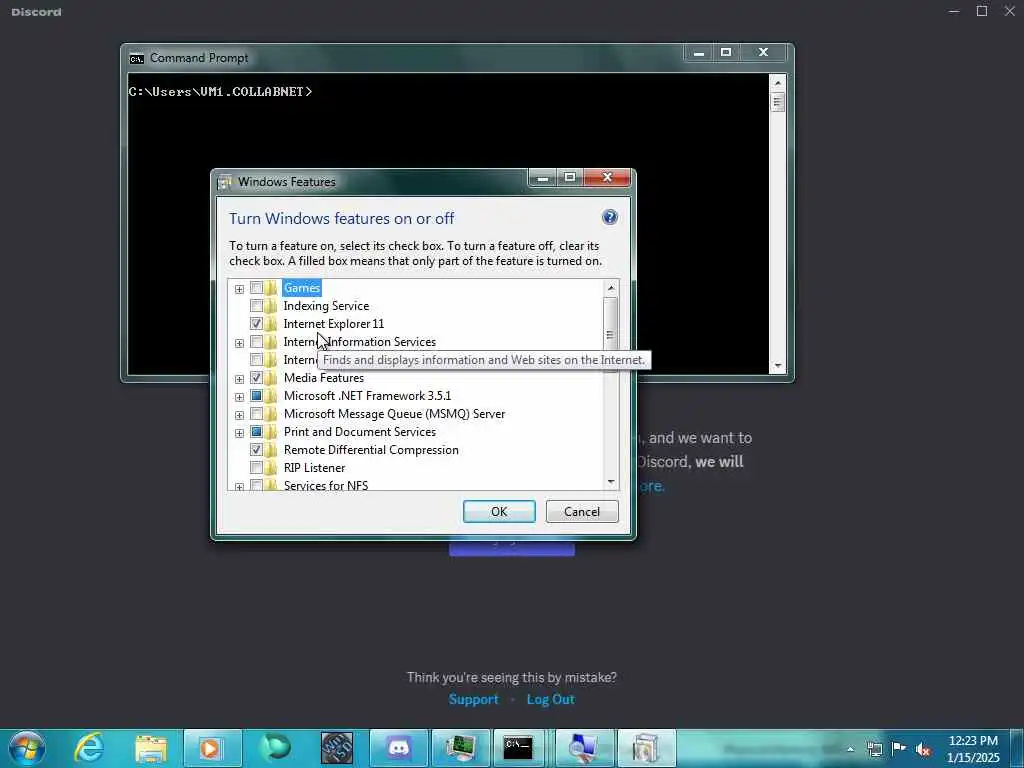Minimize the Discord window
Viewport: 1024px width, 768px height.
click(953, 11)
